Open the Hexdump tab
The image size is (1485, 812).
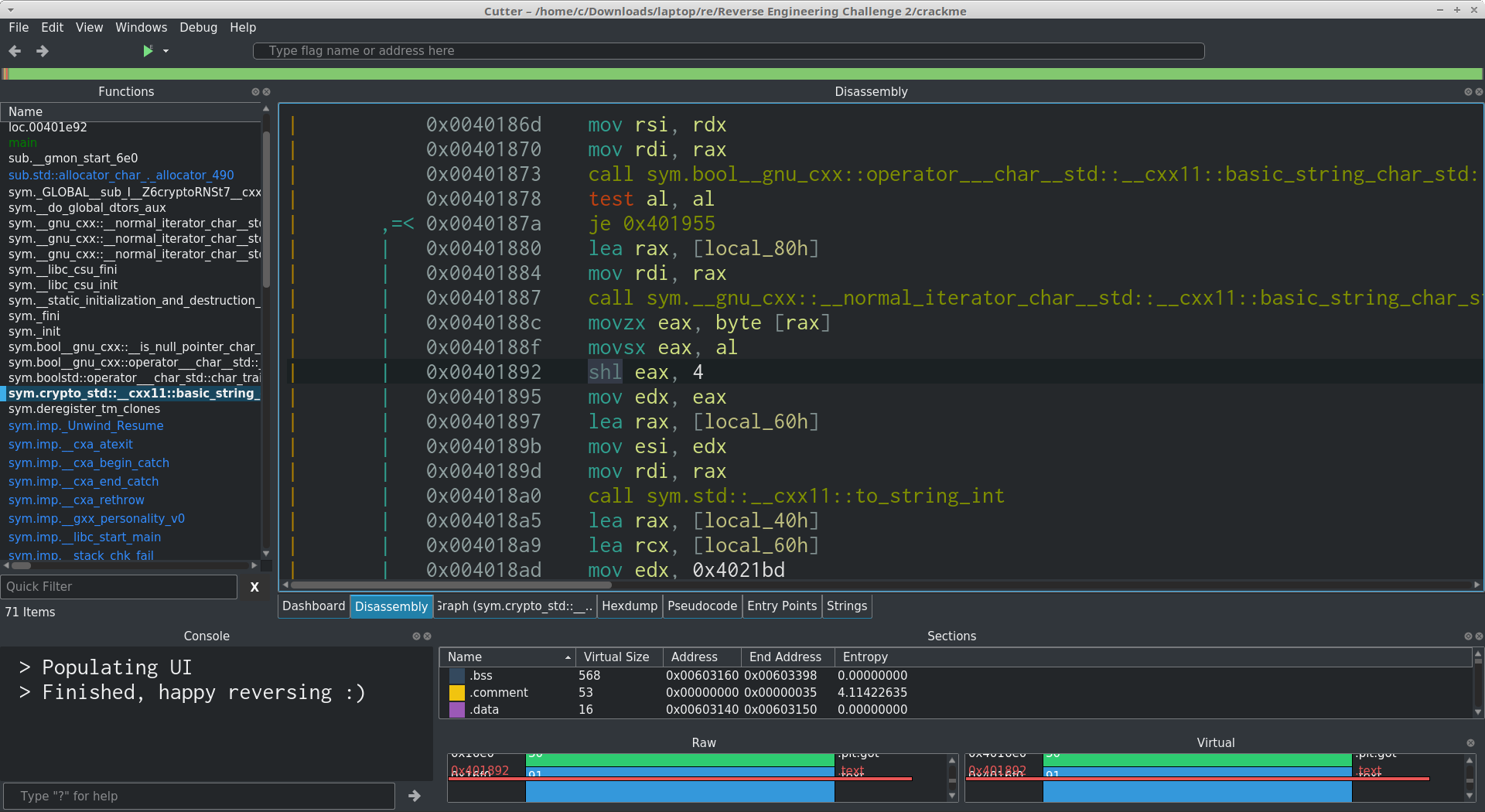point(630,606)
